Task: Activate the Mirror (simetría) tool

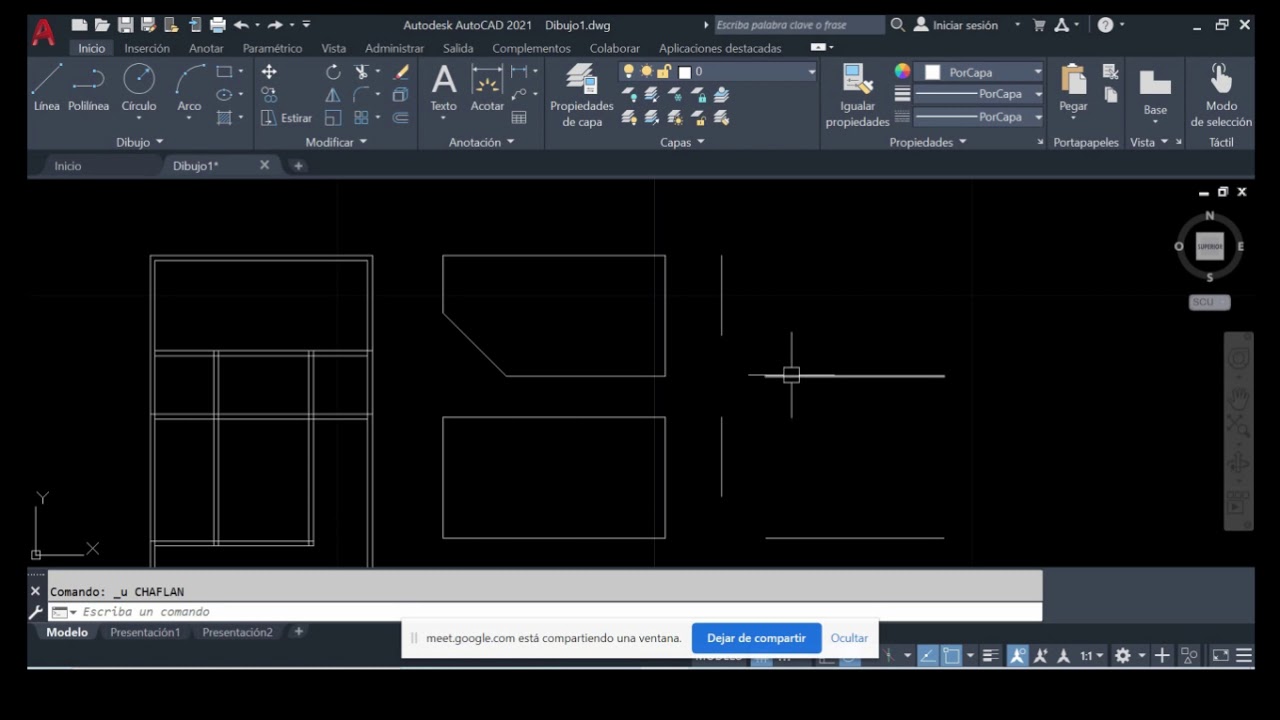Action: coord(333,95)
